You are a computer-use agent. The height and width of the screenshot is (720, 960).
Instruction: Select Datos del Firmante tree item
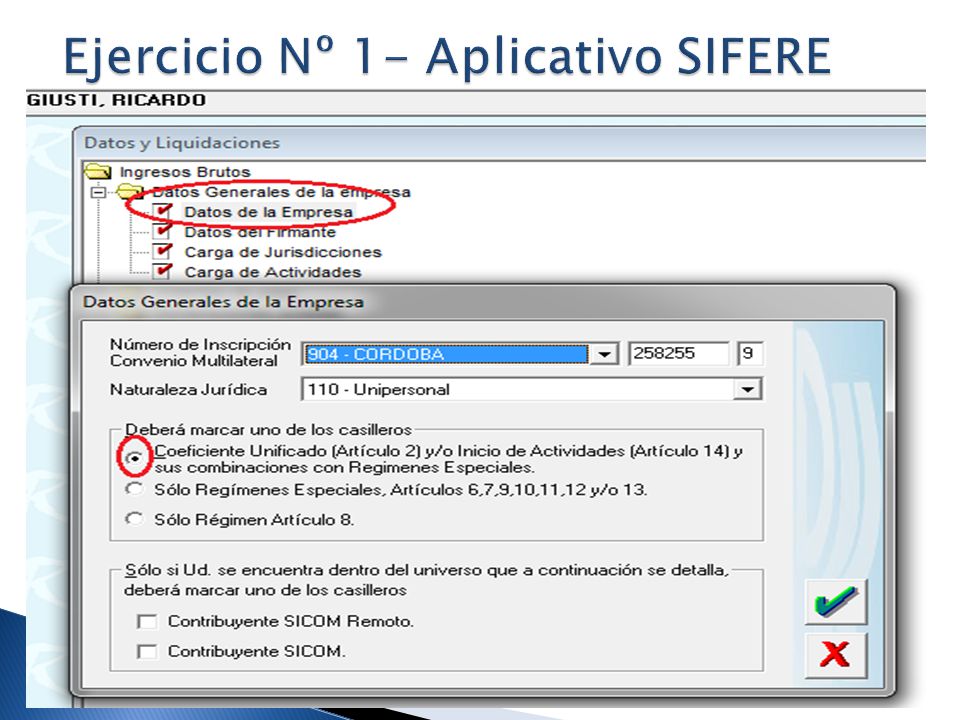coord(260,232)
